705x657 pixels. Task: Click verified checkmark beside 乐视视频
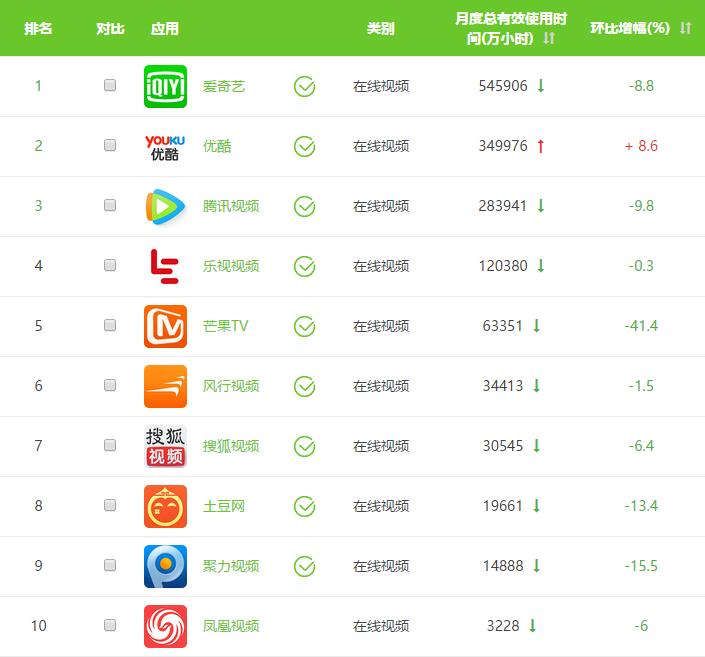click(x=304, y=266)
